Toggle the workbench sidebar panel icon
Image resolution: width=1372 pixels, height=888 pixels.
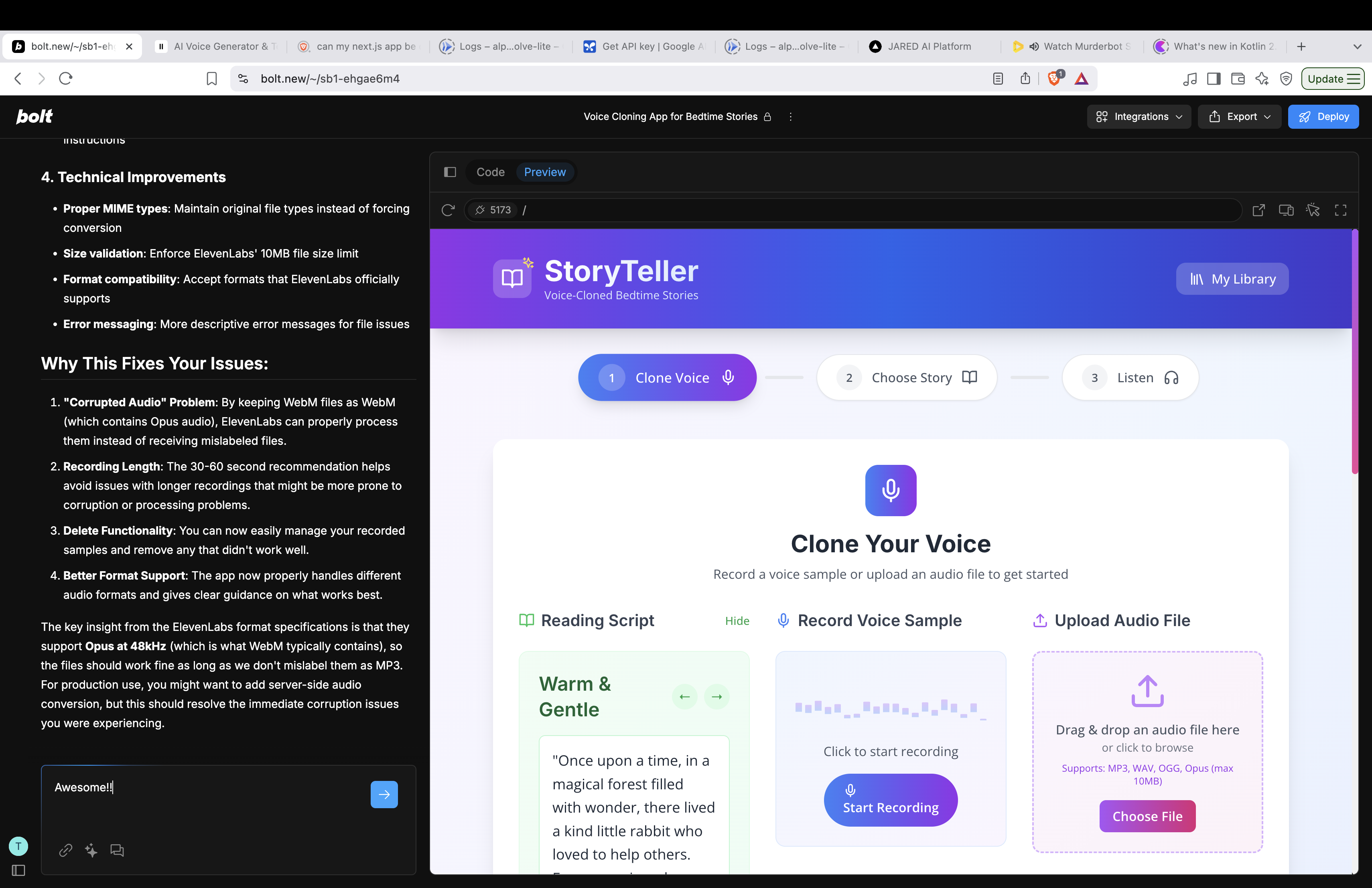(450, 172)
